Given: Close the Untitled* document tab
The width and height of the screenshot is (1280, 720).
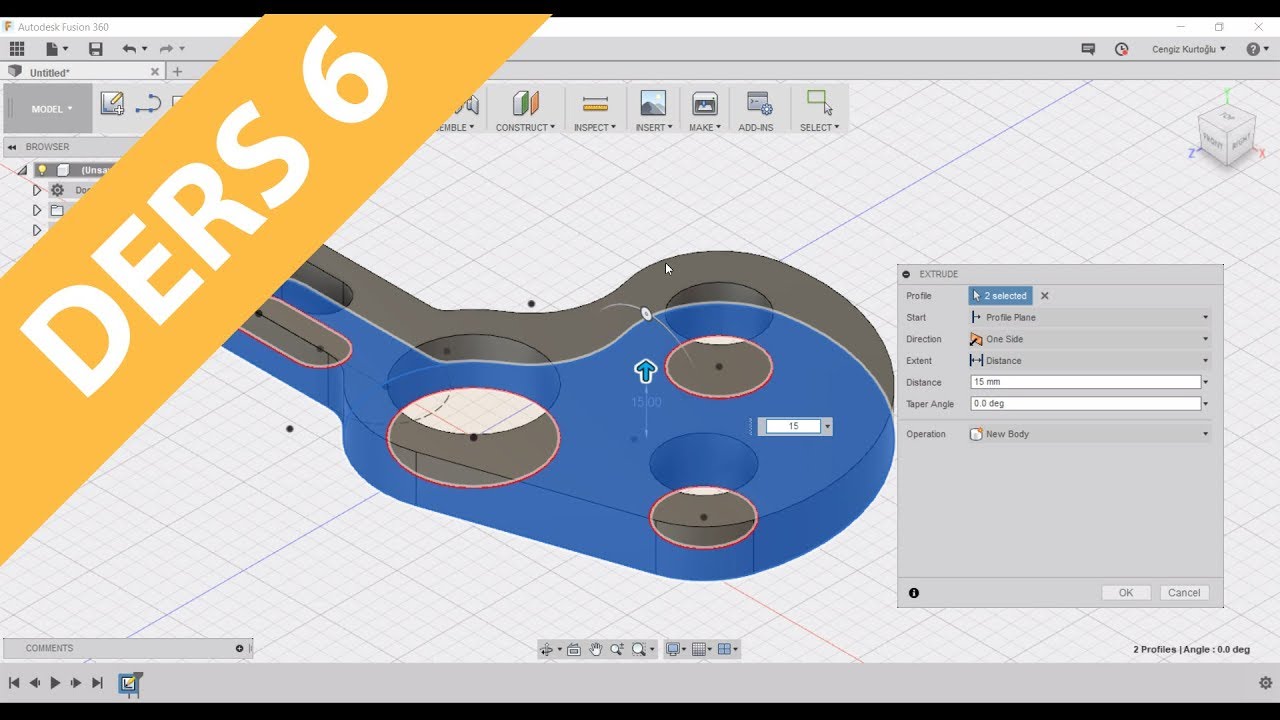Looking at the screenshot, I should (x=155, y=72).
